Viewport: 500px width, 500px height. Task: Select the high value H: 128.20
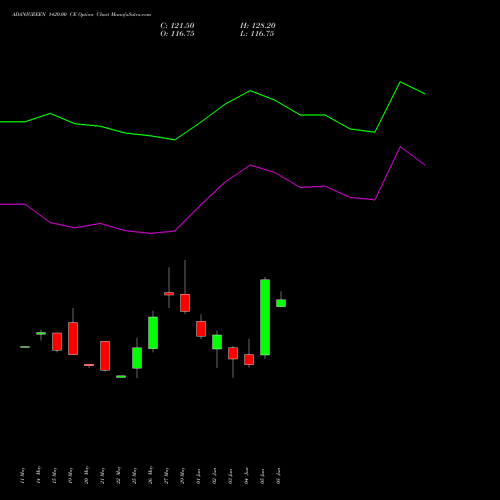[x=258, y=26]
